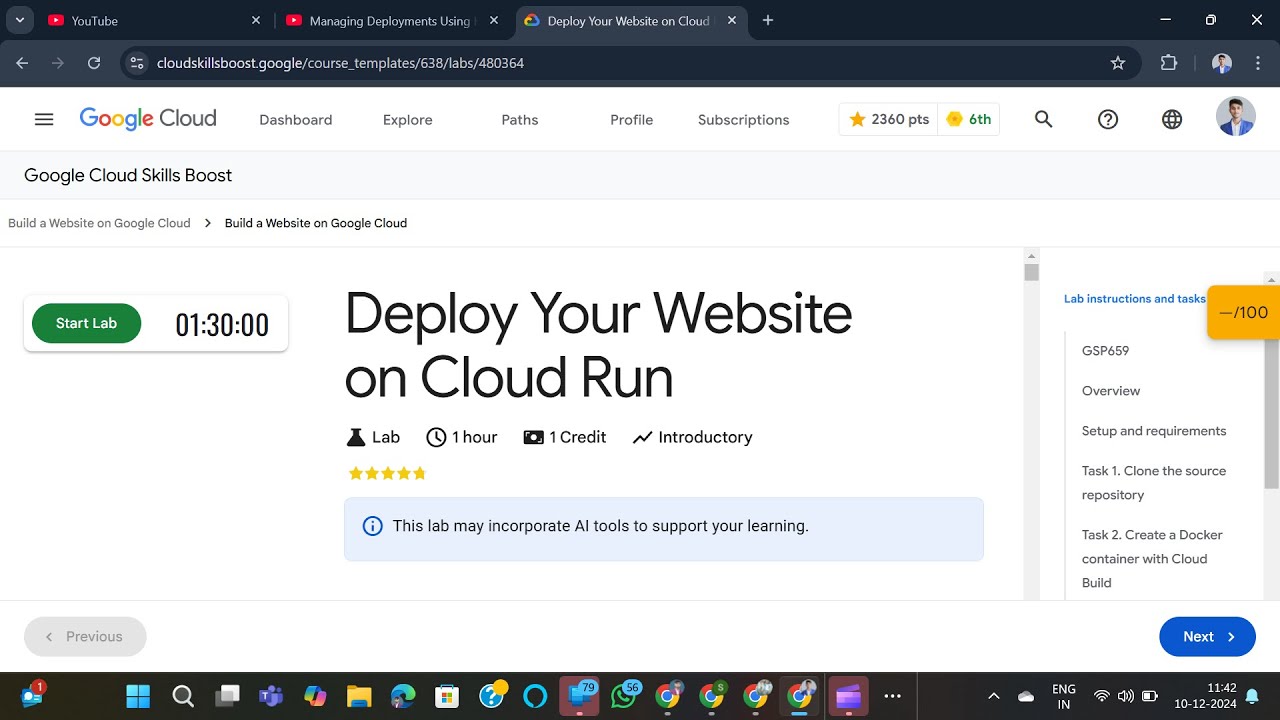Open Wi-Fi network settings in tray
The height and width of the screenshot is (720, 1280).
[1101, 696]
